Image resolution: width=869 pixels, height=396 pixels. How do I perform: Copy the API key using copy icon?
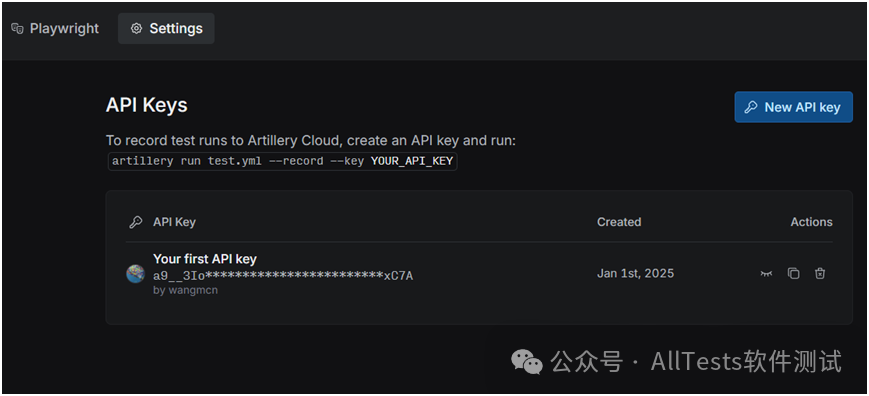pos(794,274)
